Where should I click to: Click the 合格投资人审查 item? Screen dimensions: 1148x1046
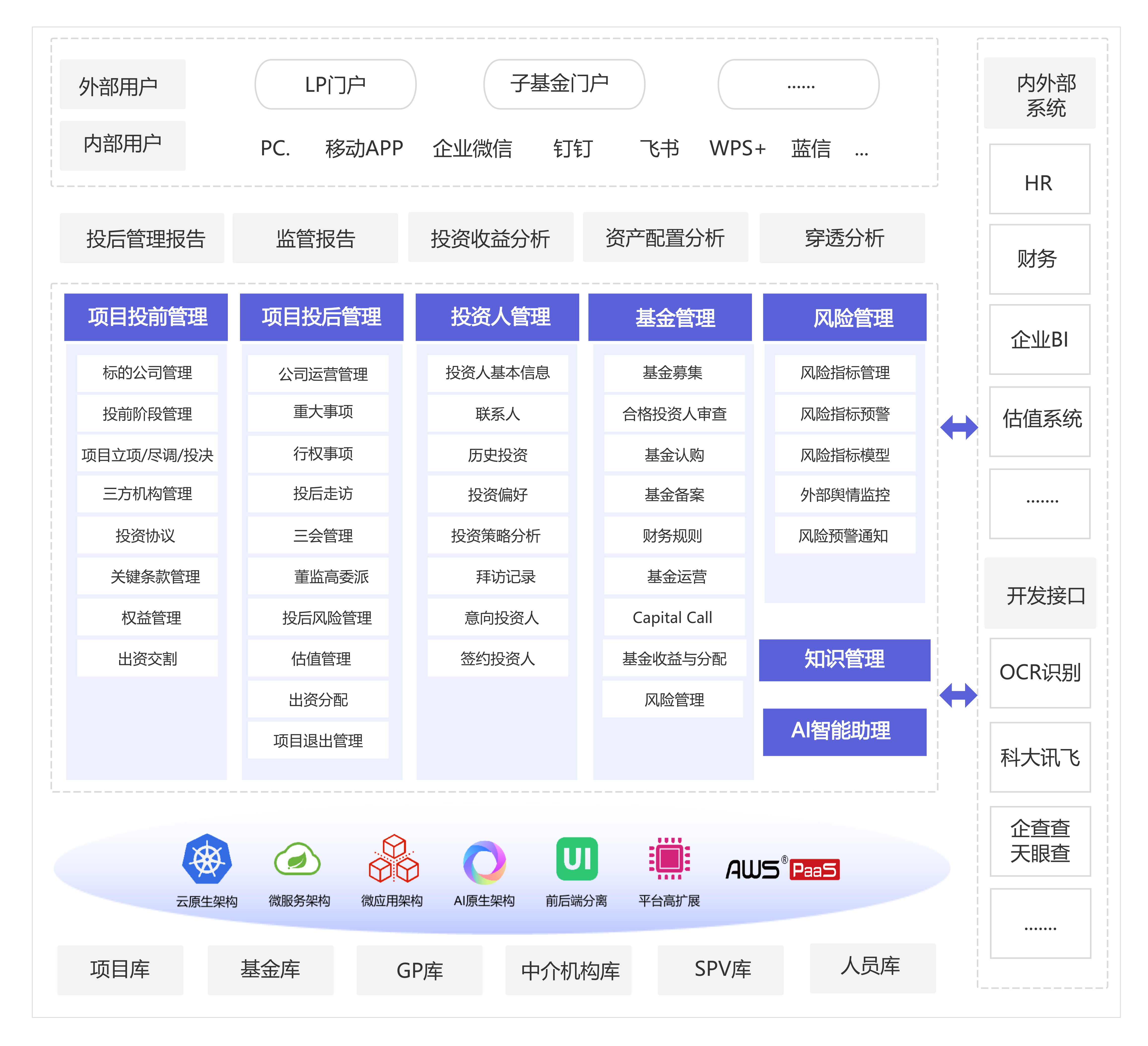tap(674, 414)
